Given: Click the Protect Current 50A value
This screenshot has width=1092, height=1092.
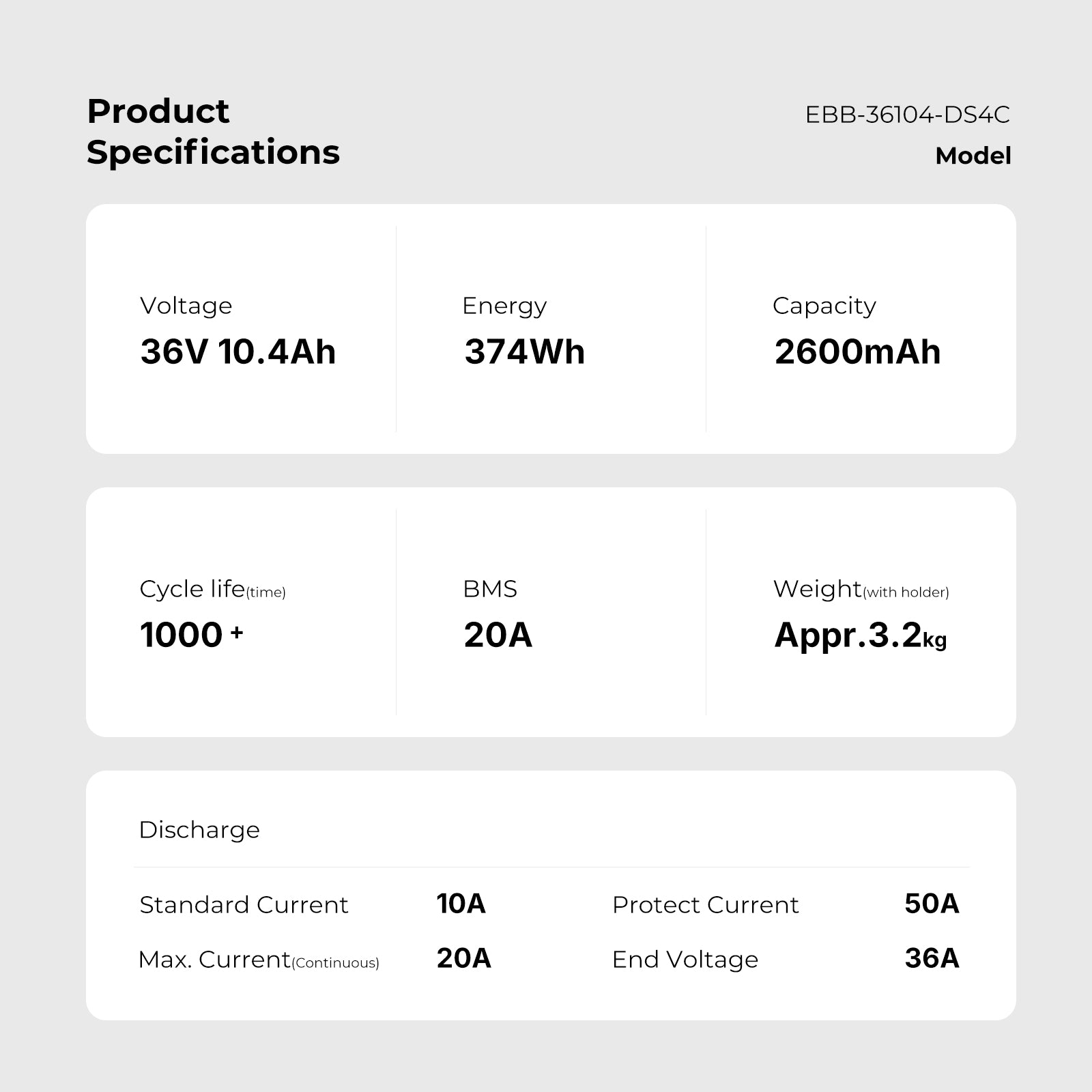Looking at the screenshot, I should point(932,904).
